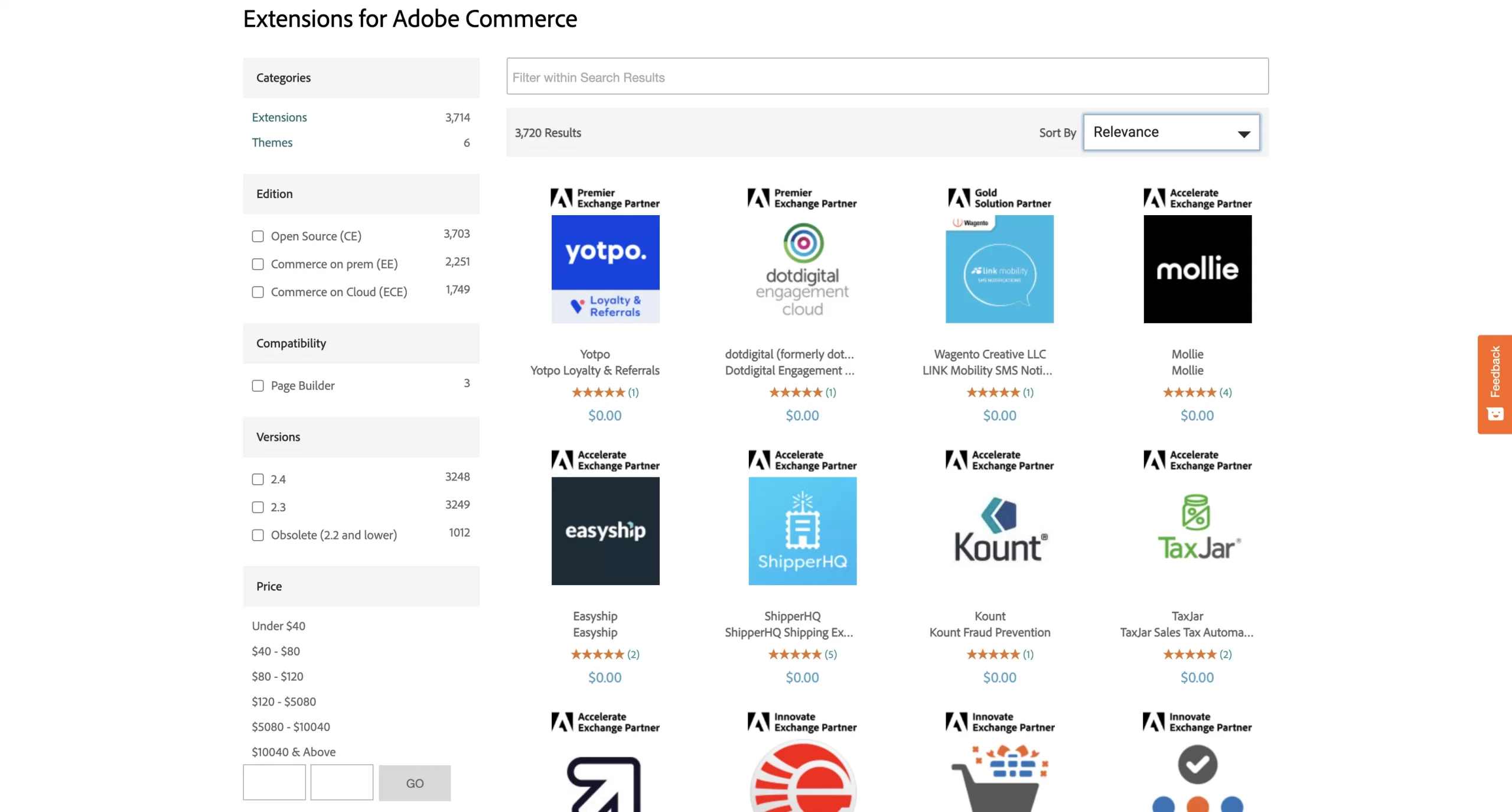Enable the Open Source (CE) filter
The width and height of the screenshot is (1512, 812).
(x=258, y=236)
